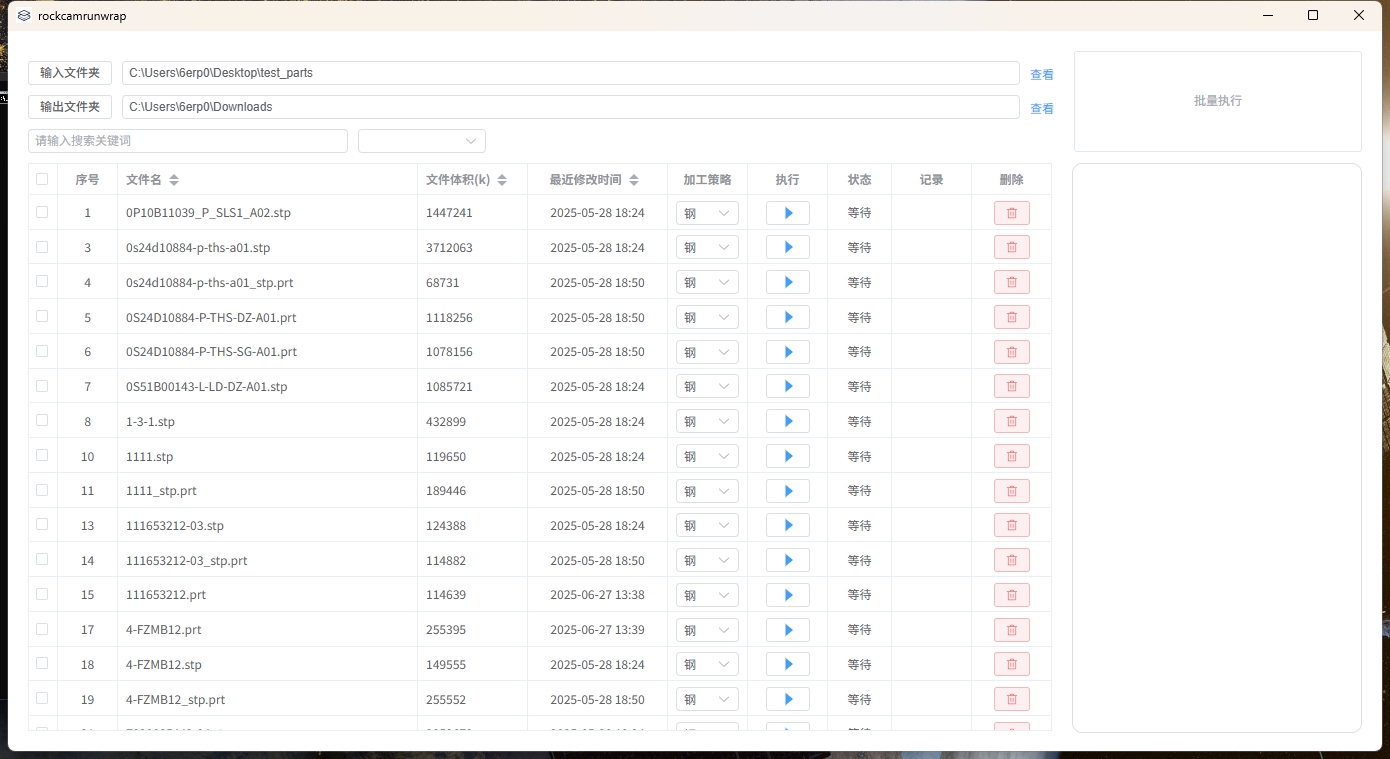Image resolution: width=1390 pixels, height=759 pixels.
Task: Sort table by file name column
Action: click(x=174, y=180)
